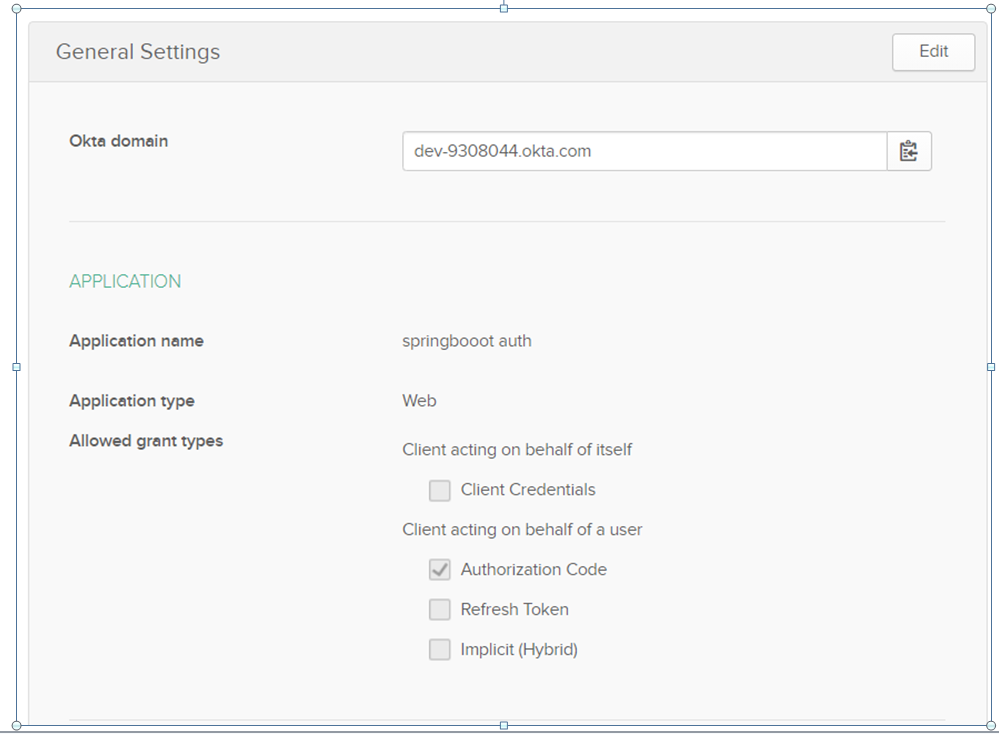Click the Client acting on behalf of a user text
Image resolution: width=999 pixels, height=734 pixels.
click(522, 529)
